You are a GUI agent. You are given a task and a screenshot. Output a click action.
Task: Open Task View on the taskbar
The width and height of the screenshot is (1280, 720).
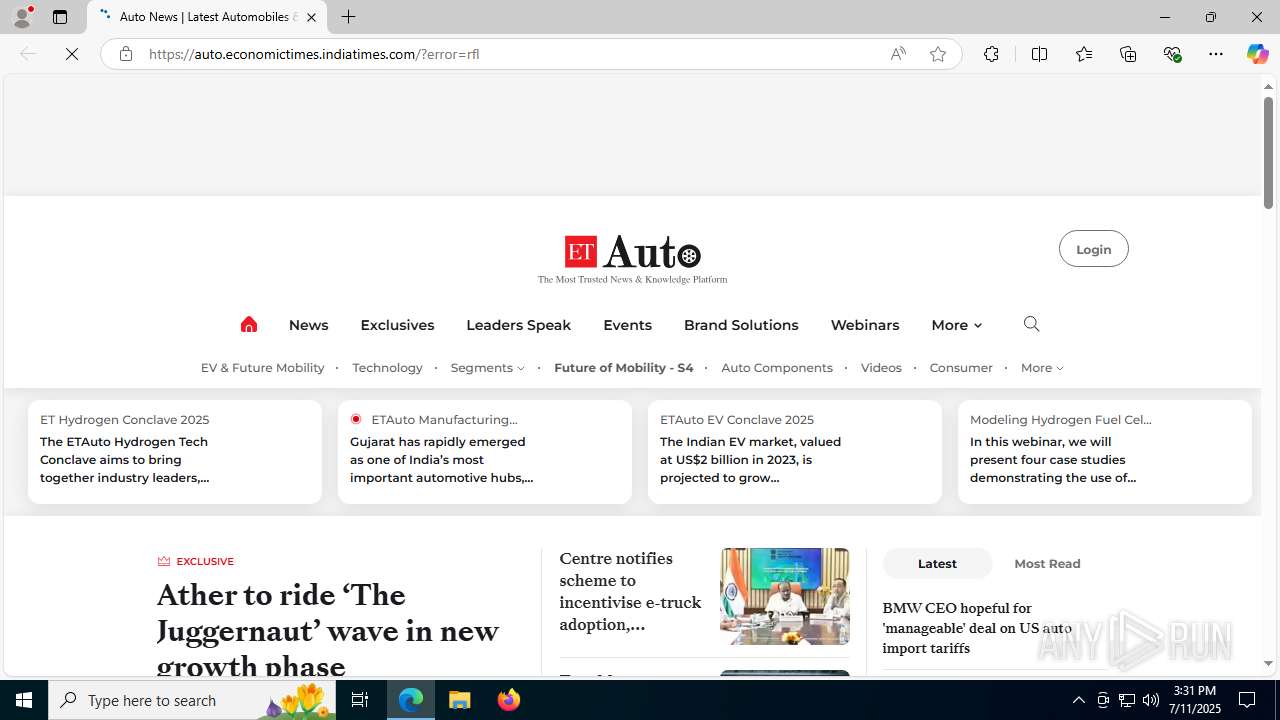[360, 700]
